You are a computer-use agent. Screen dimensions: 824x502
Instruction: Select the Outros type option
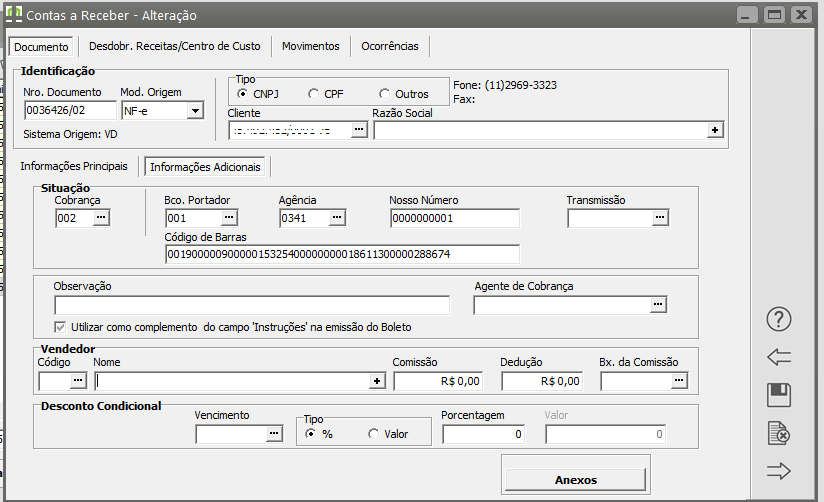[x=385, y=94]
